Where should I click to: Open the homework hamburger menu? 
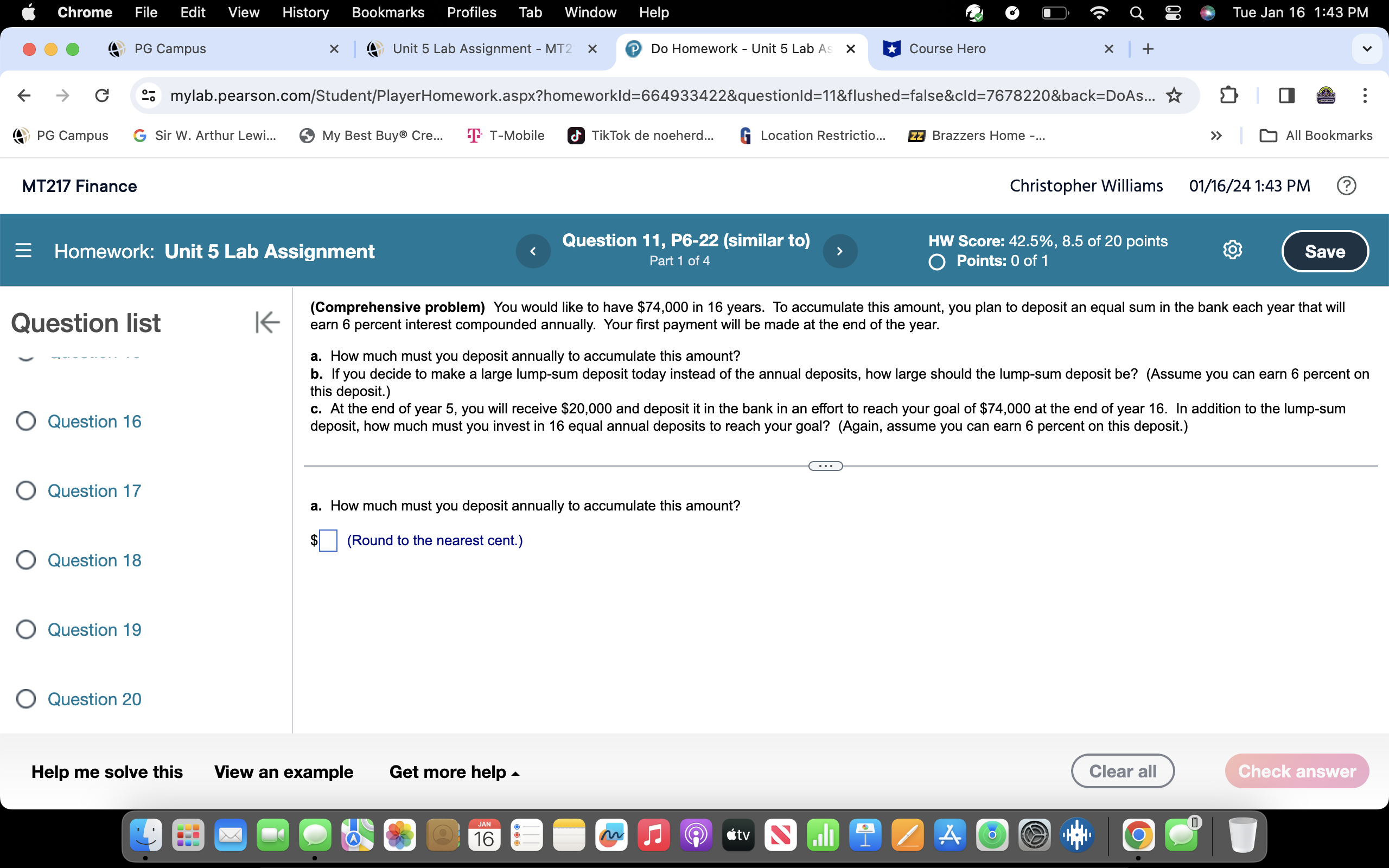click(x=23, y=250)
